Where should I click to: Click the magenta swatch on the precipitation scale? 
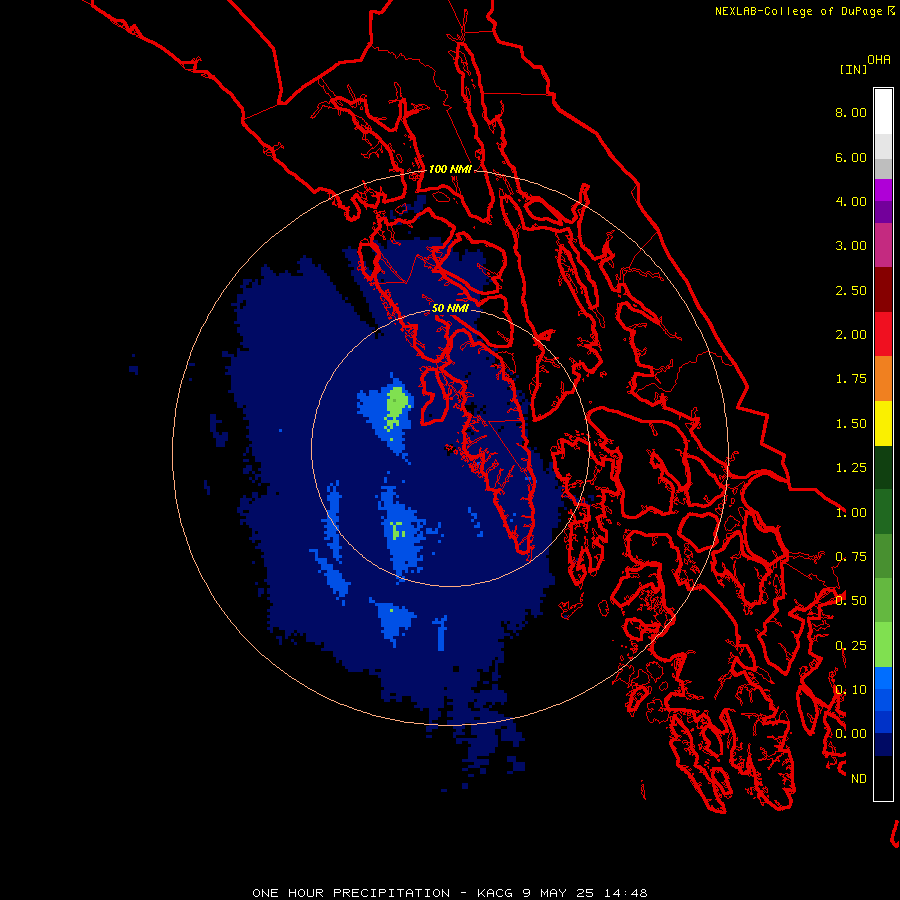click(883, 190)
